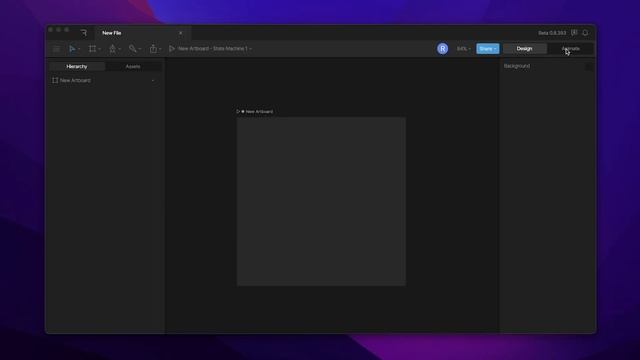Screen dimensions: 640x360
Task: Choose the Artboard tool
Action: pyautogui.click(x=92, y=49)
